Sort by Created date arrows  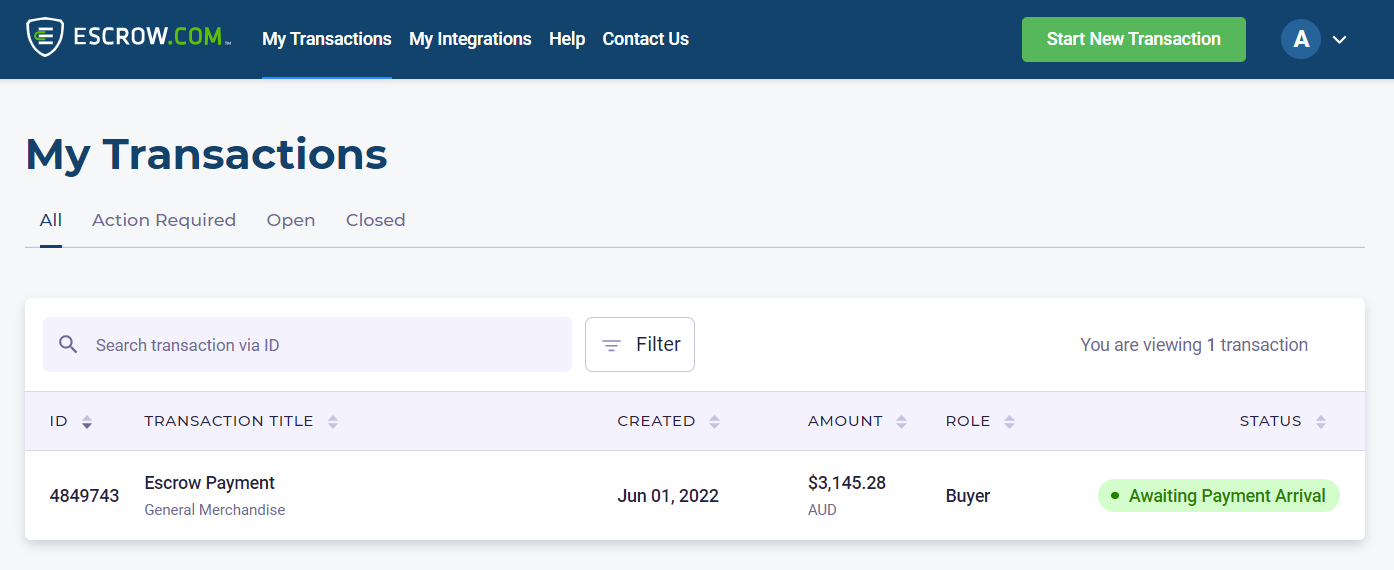click(714, 422)
